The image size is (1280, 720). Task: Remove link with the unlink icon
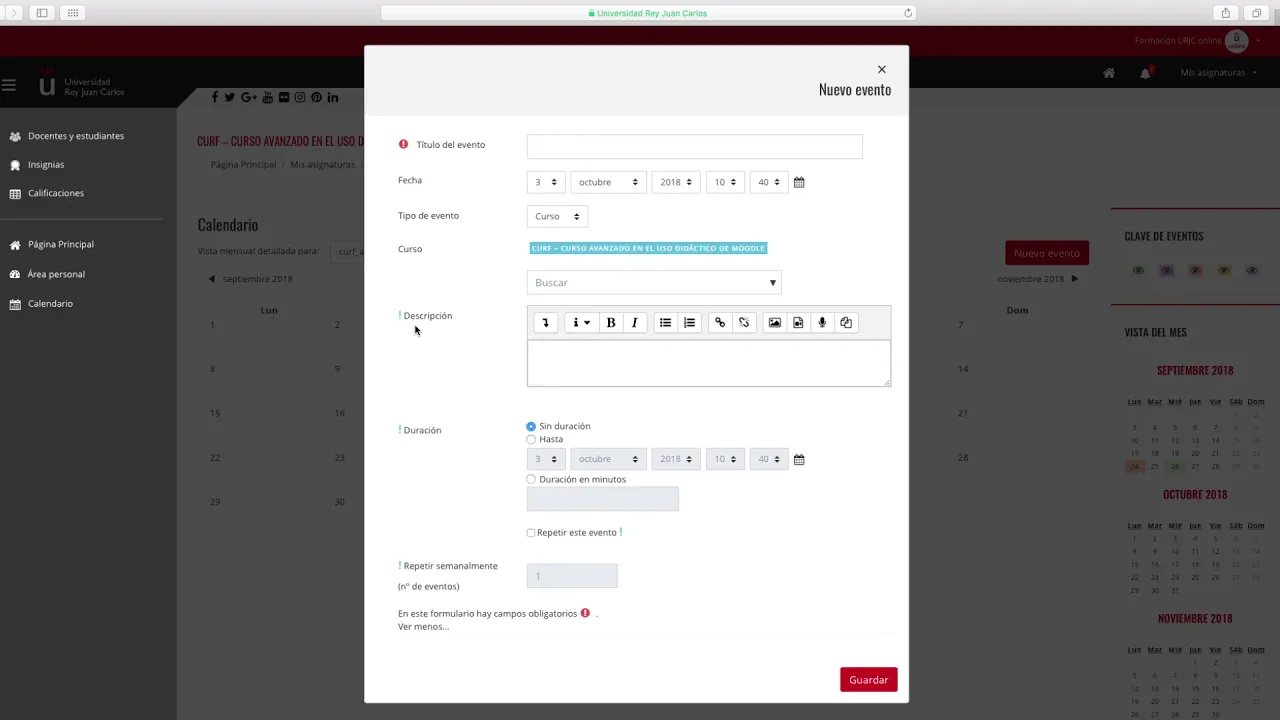pos(744,323)
